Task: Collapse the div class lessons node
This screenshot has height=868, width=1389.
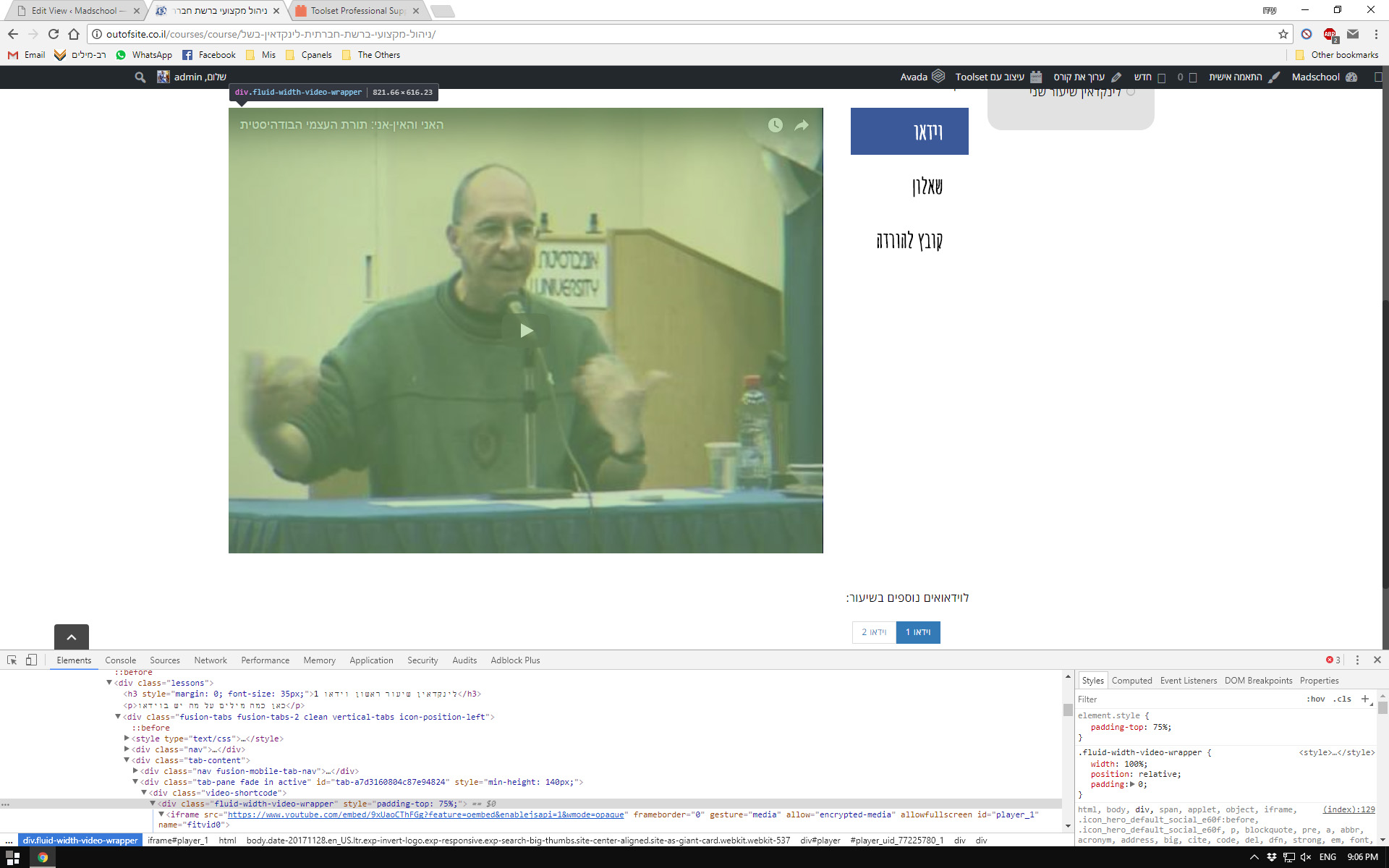Action: [109, 683]
